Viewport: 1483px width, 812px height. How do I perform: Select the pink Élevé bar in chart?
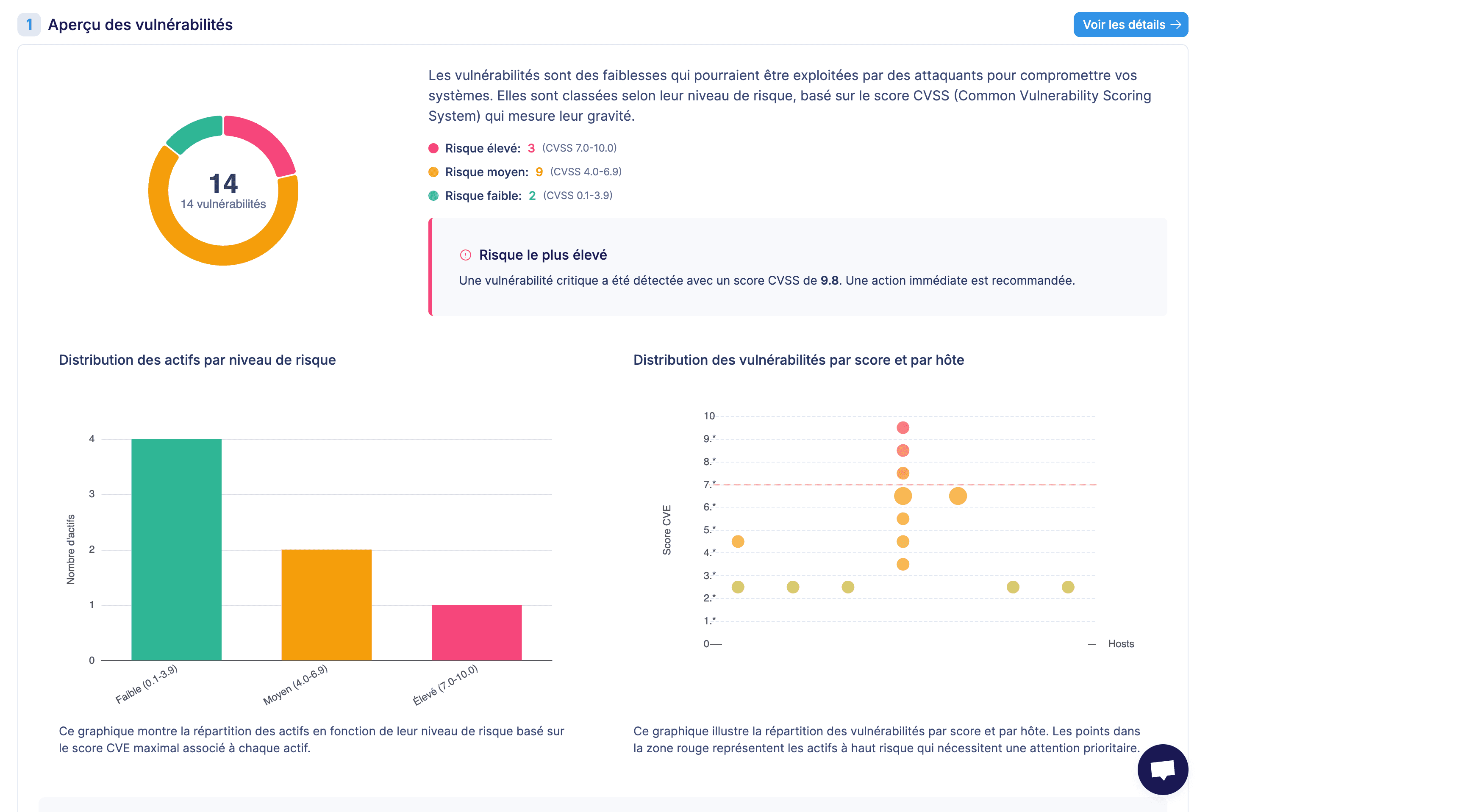pyautogui.click(x=476, y=632)
